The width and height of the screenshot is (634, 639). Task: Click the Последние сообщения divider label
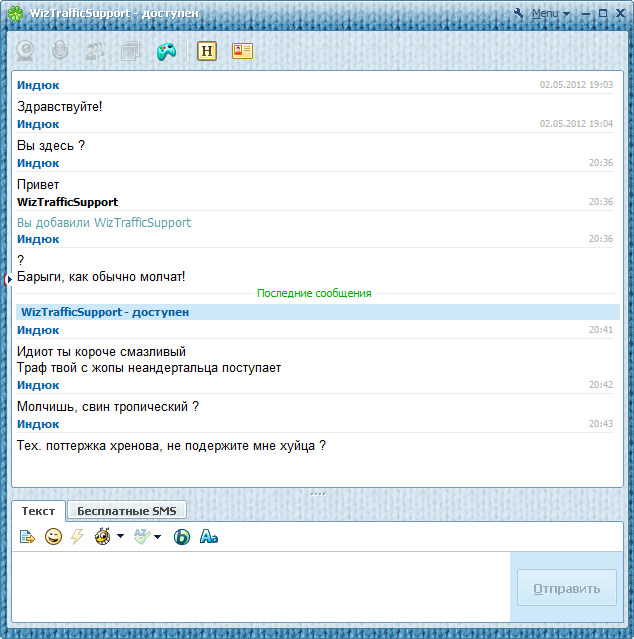click(314, 293)
